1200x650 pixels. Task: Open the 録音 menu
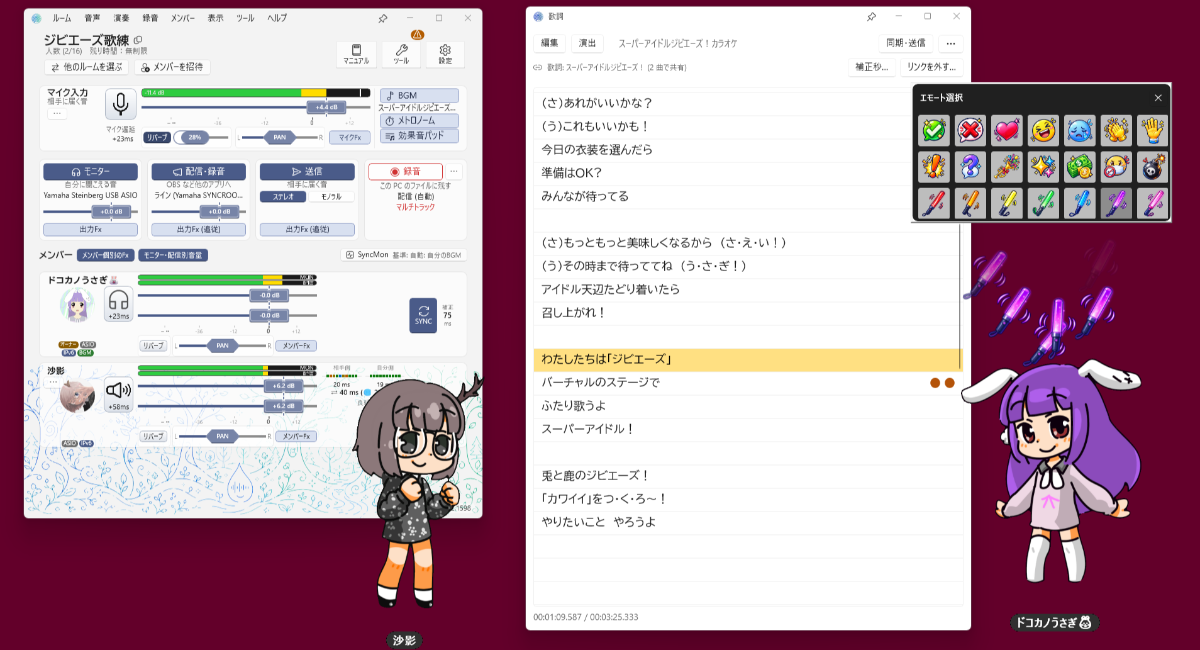coord(151,18)
